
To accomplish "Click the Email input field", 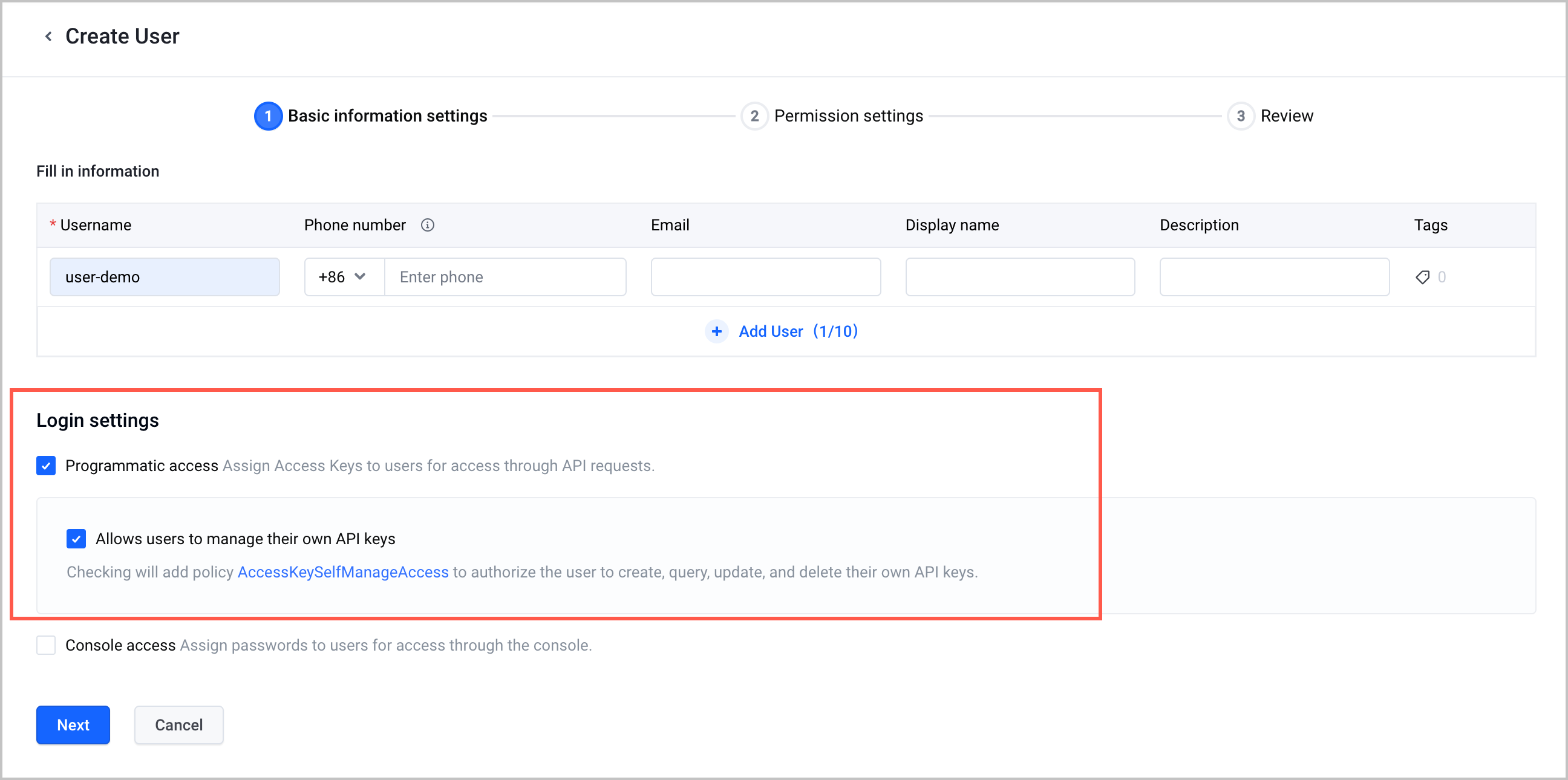I will point(766,278).
